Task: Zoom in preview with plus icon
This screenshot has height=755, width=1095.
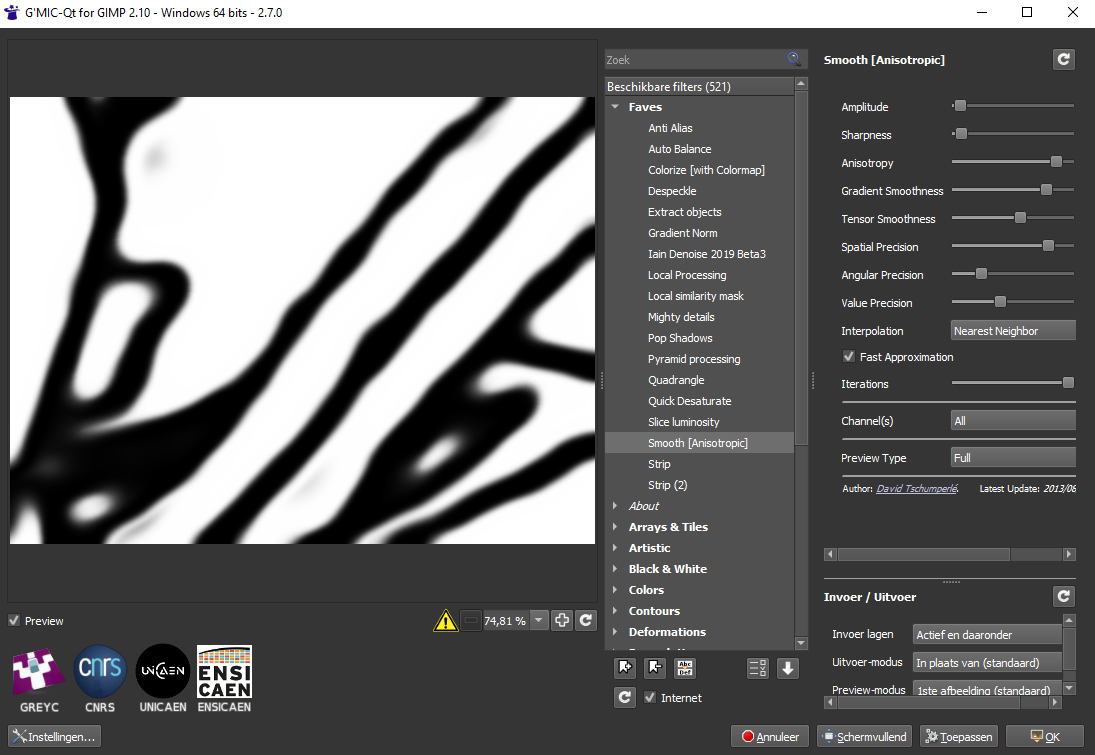Action: [x=562, y=620]
